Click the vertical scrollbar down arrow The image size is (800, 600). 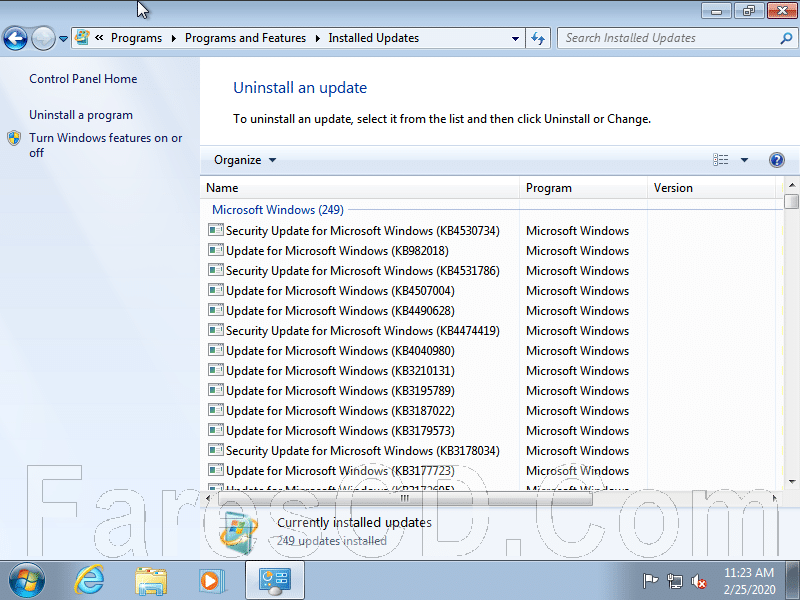pyautogui.click(x=792, y=481)
